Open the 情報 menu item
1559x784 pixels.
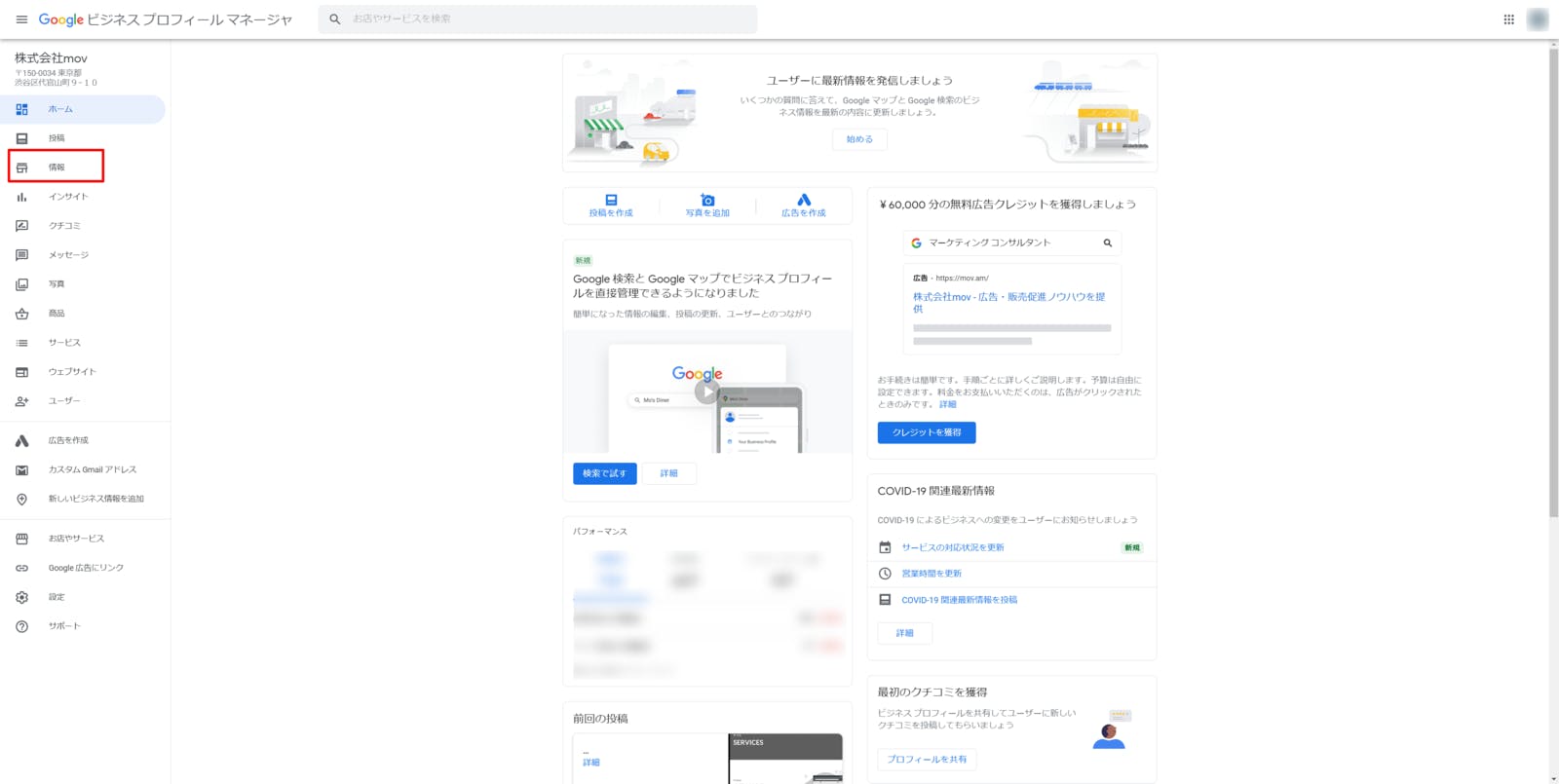(57, 168)
